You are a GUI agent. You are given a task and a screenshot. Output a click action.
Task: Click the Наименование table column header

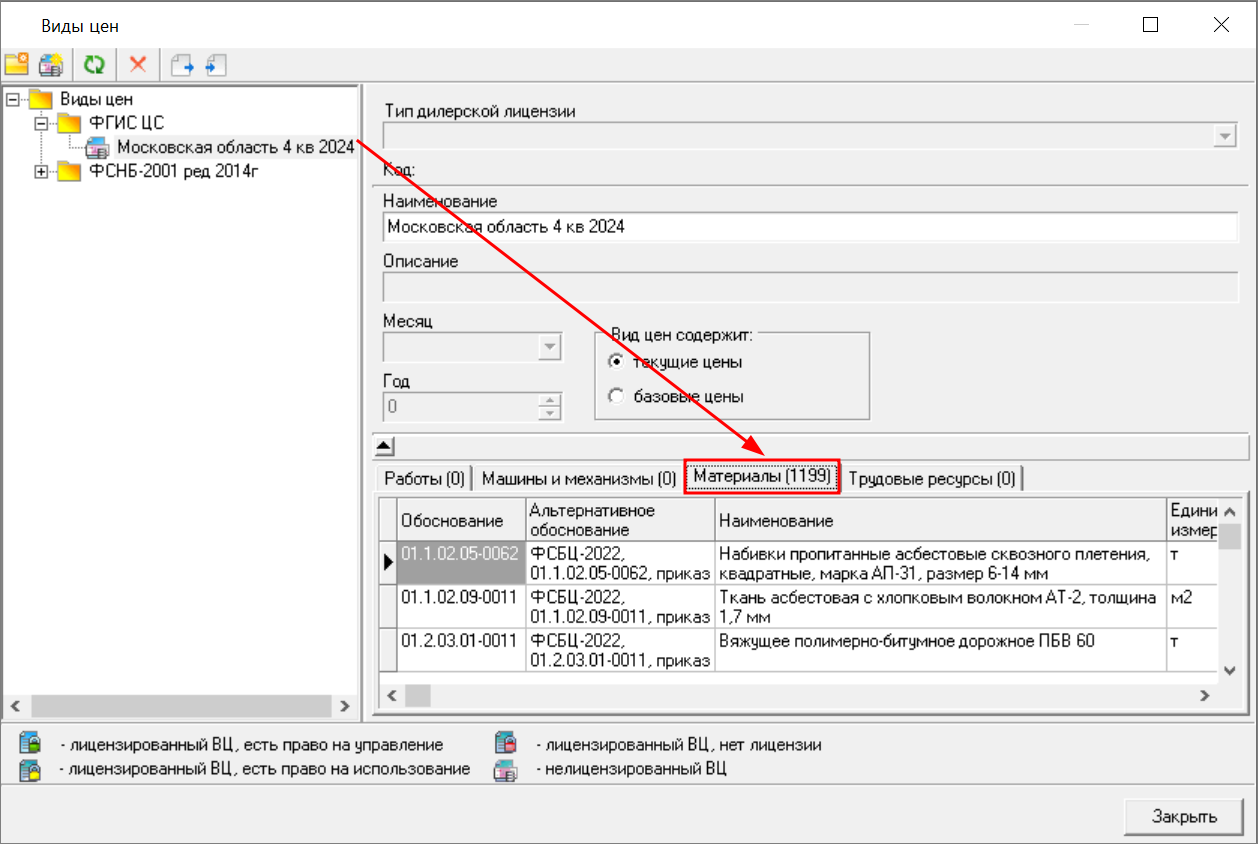pyautogui.click(x=940, y=520)
